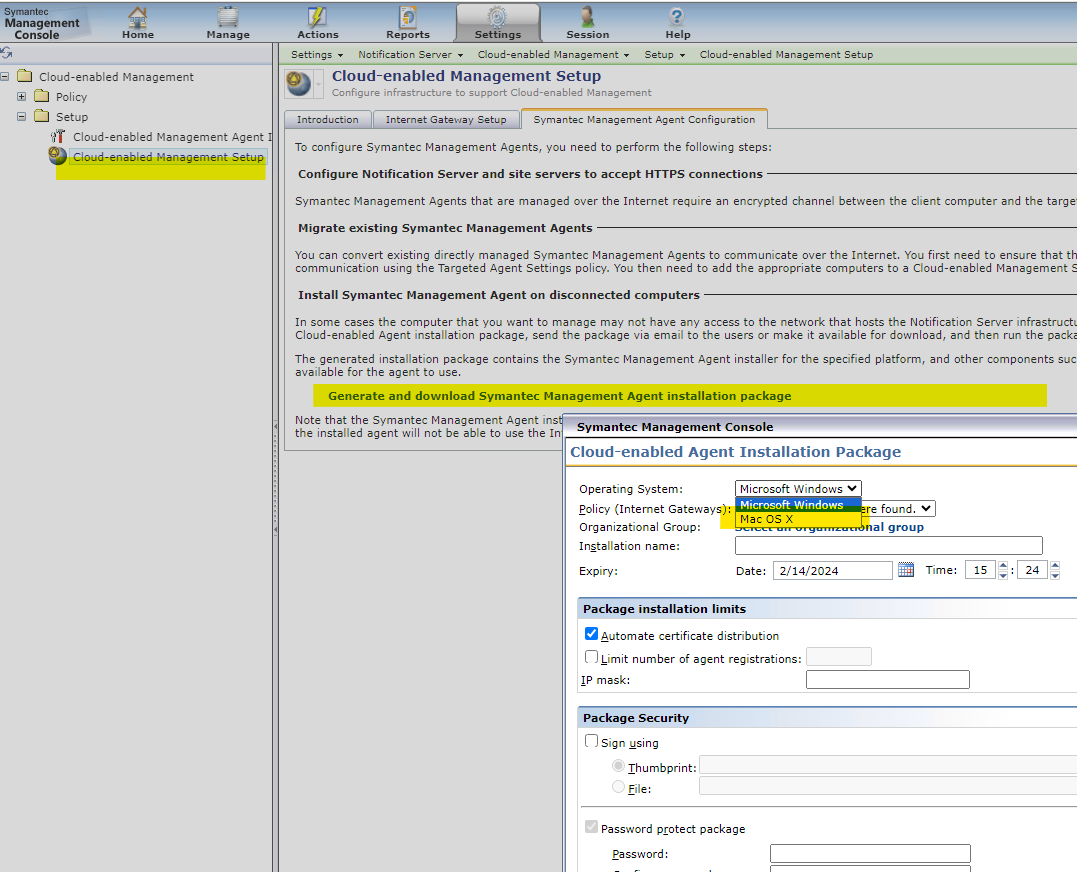Click the Installation name text field
Screen dimensions: 1077x872
[888, 546]
